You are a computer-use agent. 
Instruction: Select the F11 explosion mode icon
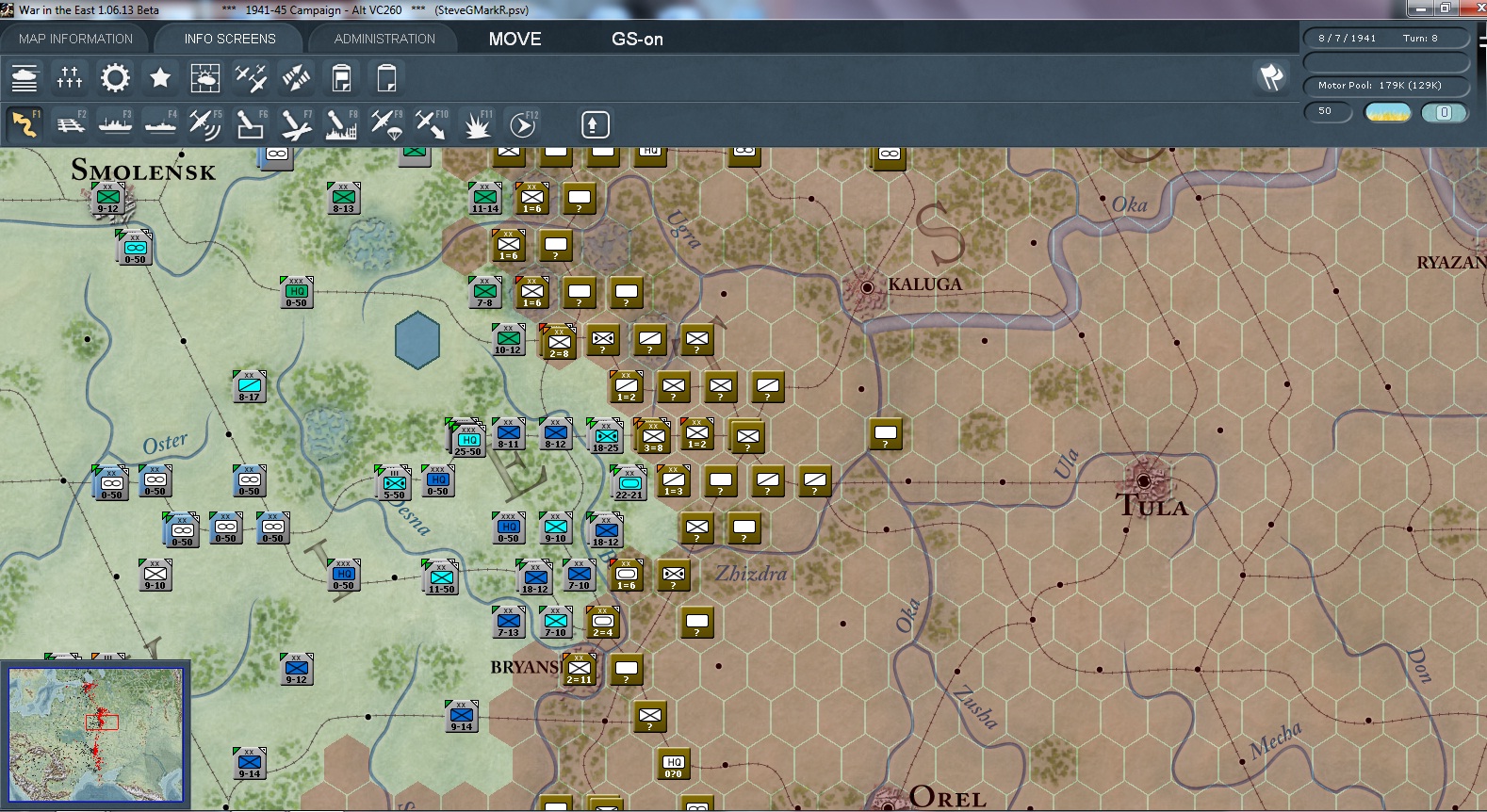tap(477, 123)
